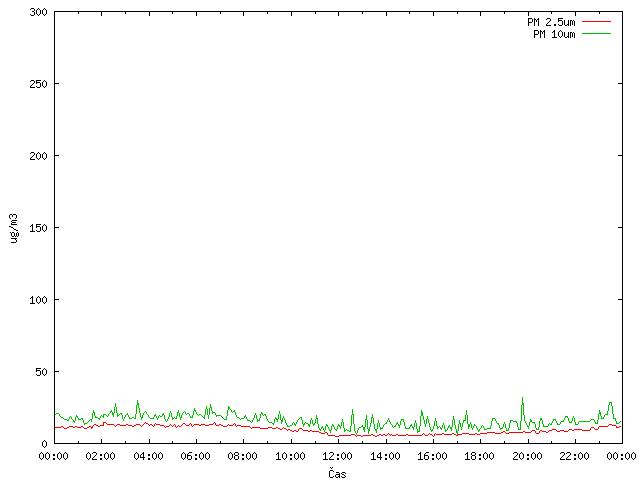
Task: Click the Čas x-axis label
Action: tap(337, 473)
